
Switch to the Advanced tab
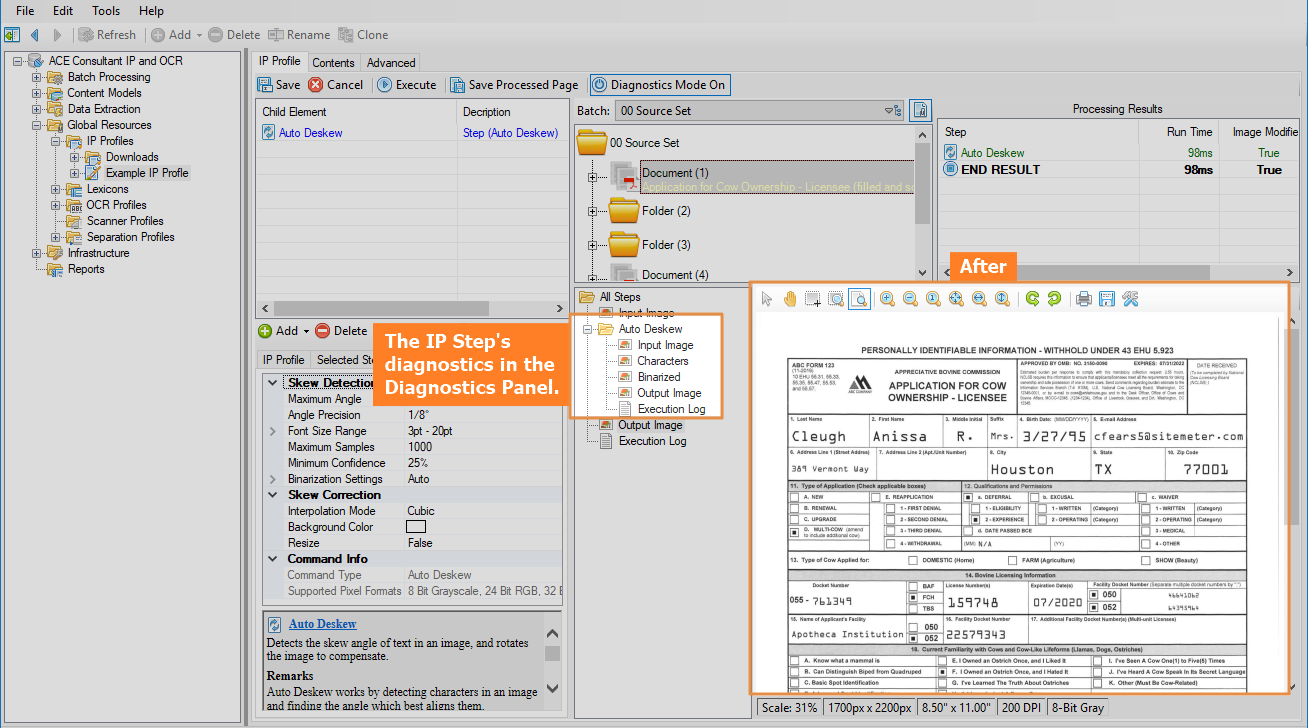pos(390,62)
